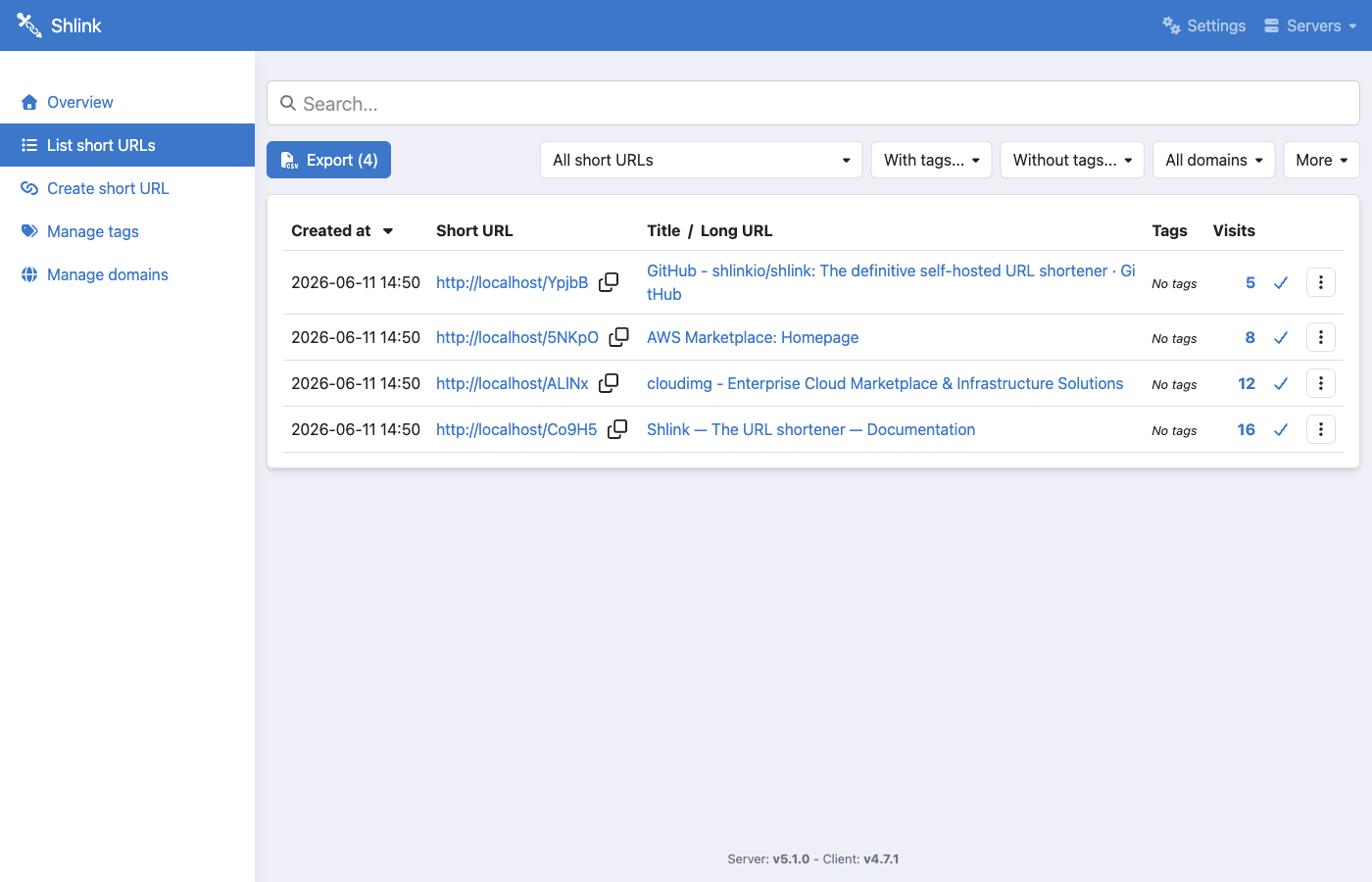Open the GitHub shlinkio/shlink long URL title

891,282
